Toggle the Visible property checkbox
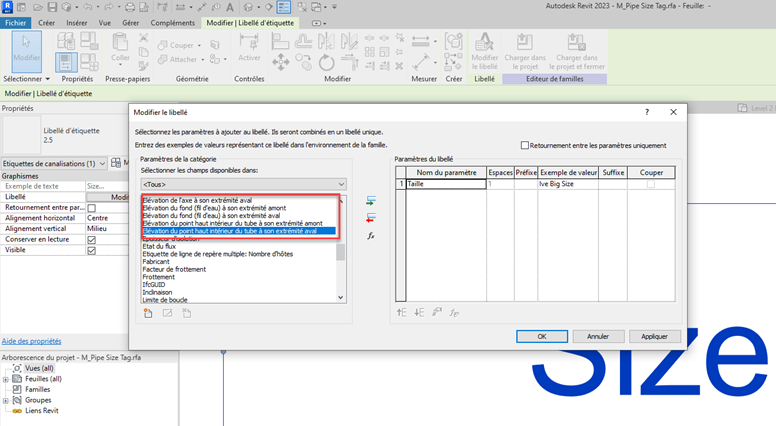Viewport: 776px width, 426px height. (91, 250)
